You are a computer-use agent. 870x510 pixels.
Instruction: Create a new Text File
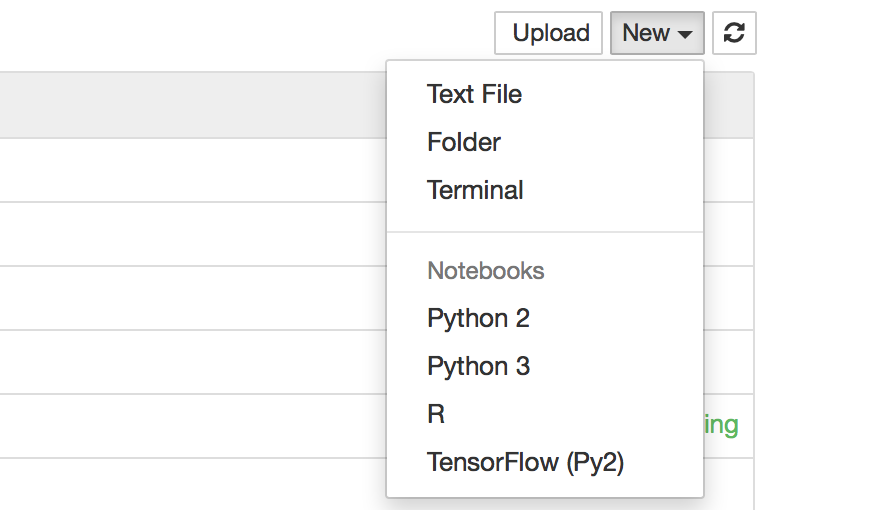474,94
